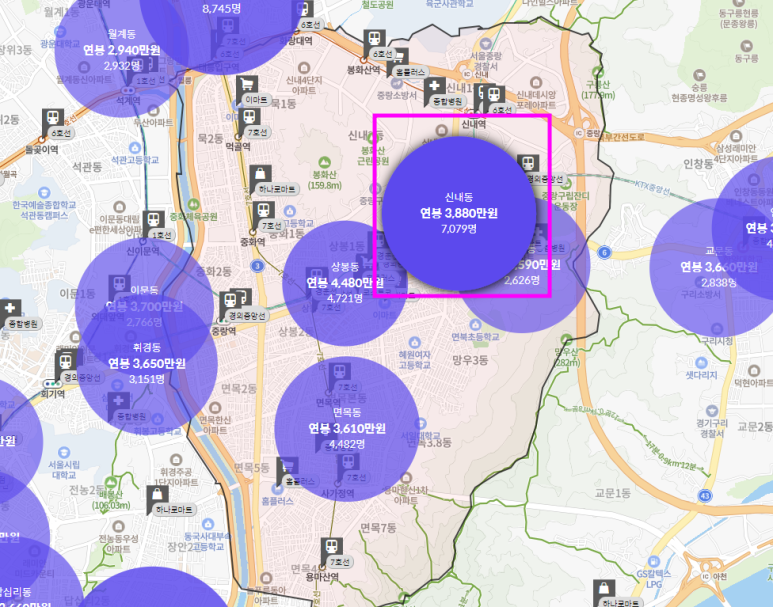
Task: Click the 6호선 subway marker at 신내역
Action: coord(494,95)
